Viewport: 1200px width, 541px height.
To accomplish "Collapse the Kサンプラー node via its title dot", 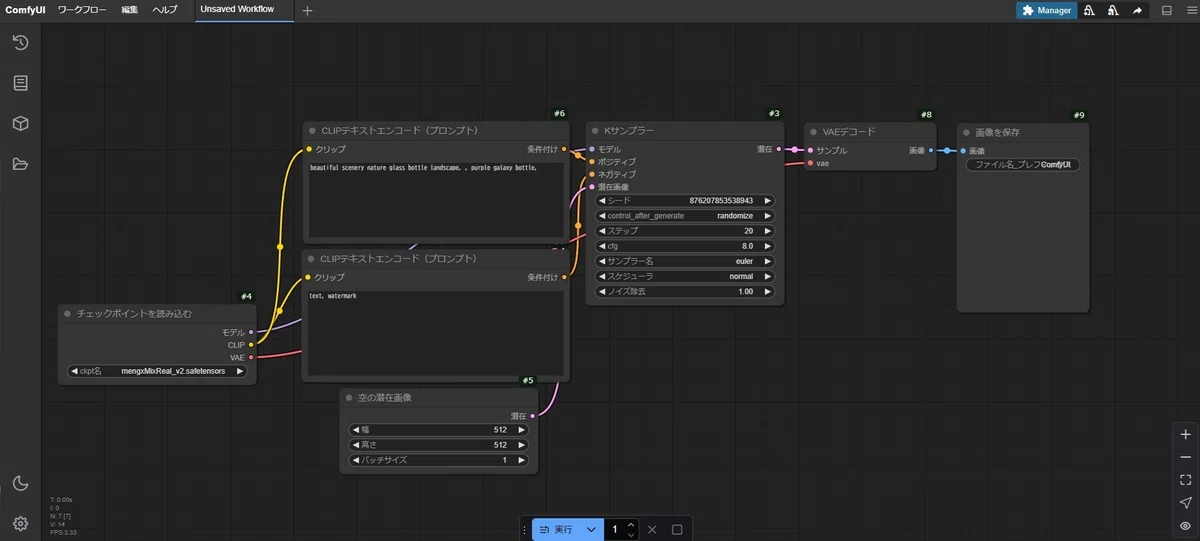I will [595, 131].
